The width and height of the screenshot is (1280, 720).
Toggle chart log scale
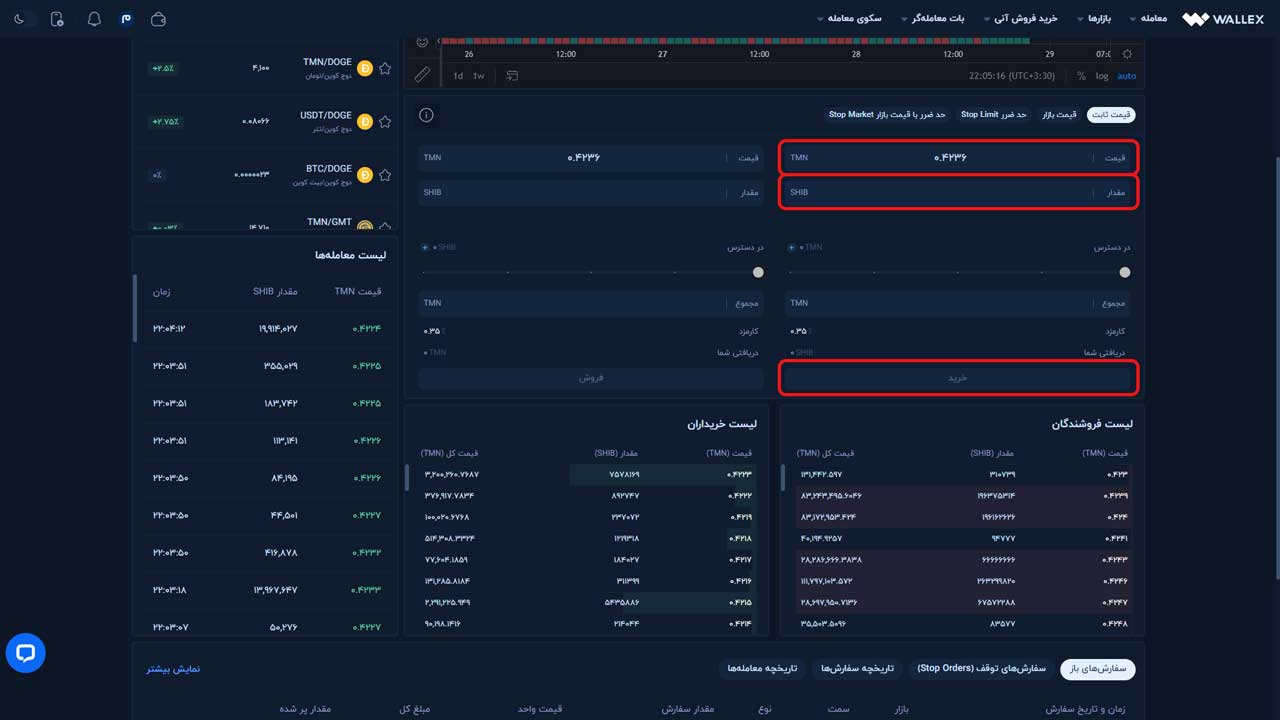pos(1102,76)
